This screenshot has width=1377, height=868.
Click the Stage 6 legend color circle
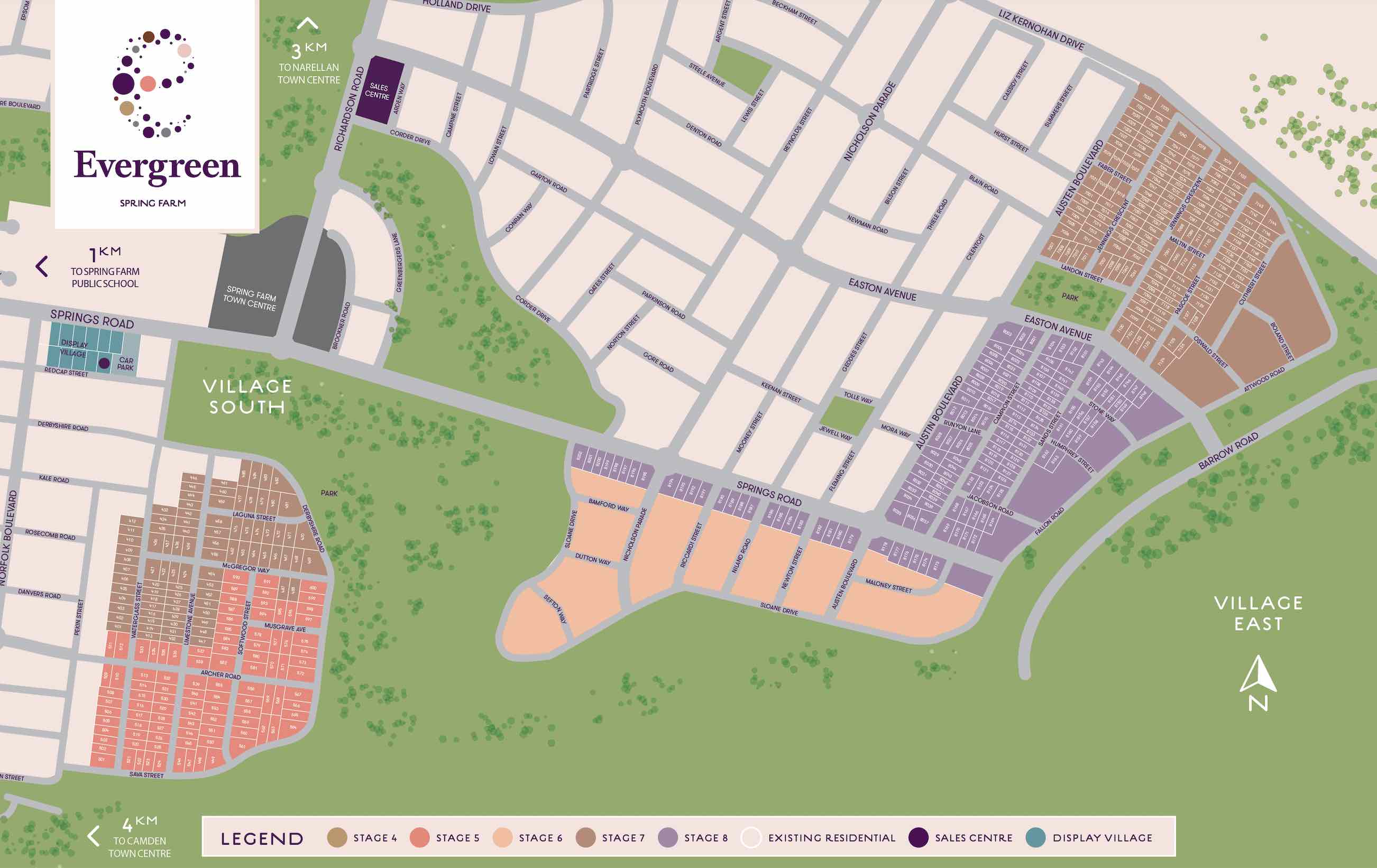503,838
